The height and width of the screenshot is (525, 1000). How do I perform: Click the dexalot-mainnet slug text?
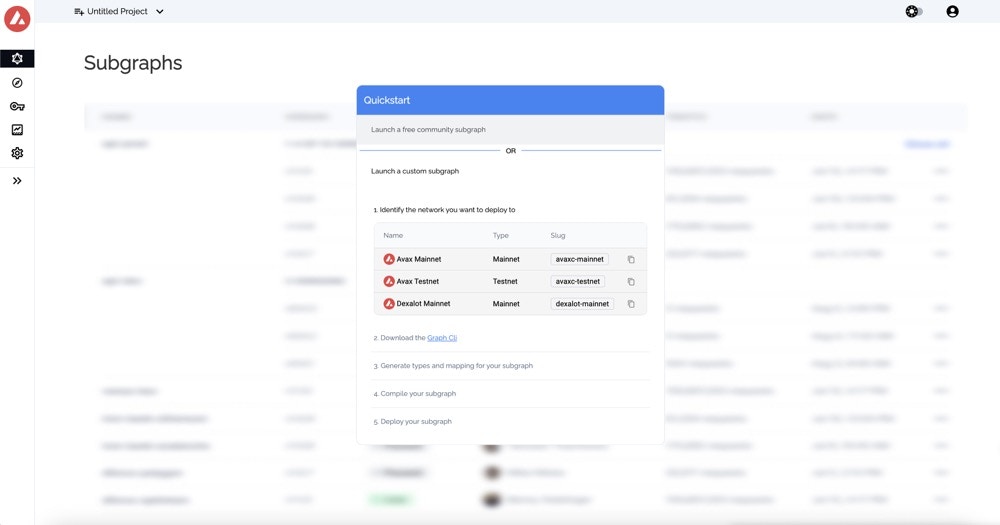point(582,304)
